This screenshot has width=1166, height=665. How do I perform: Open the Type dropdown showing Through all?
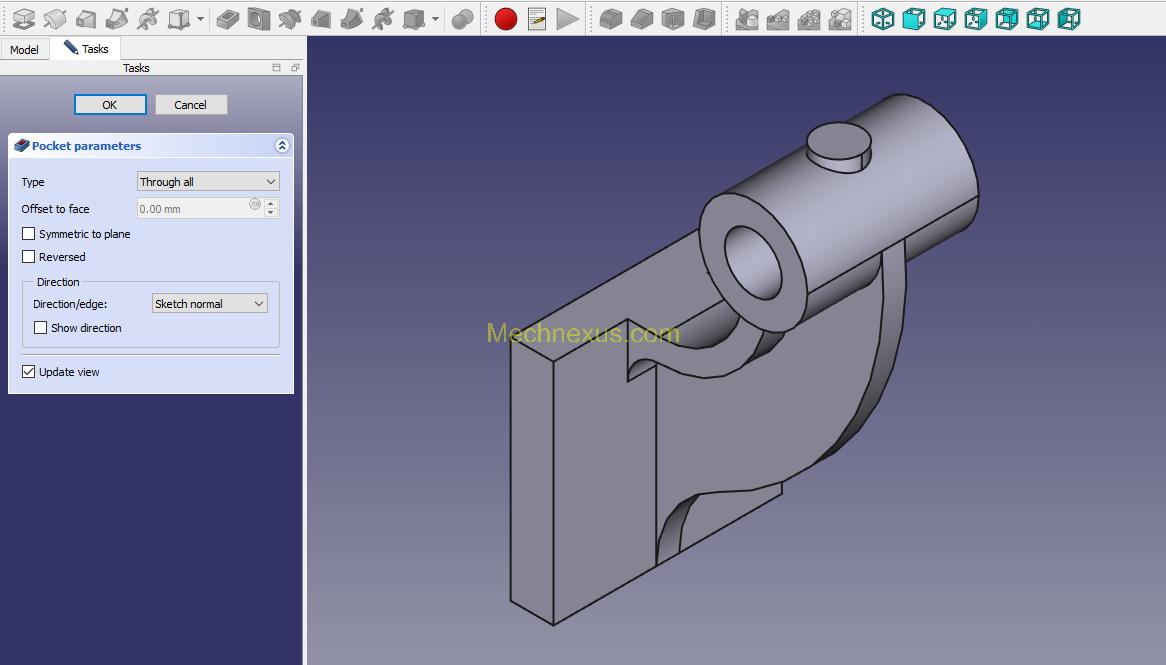pos(208,182)
